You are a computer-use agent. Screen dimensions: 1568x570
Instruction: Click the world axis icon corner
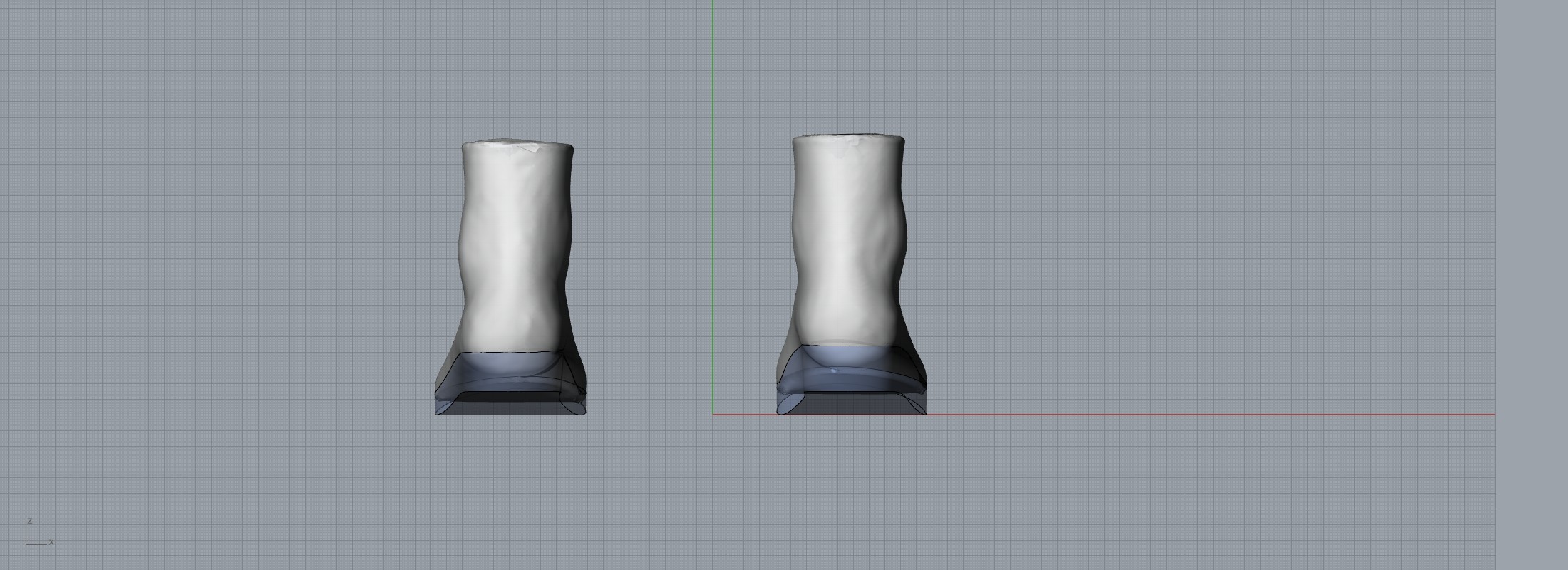click(x=26, y=544)
